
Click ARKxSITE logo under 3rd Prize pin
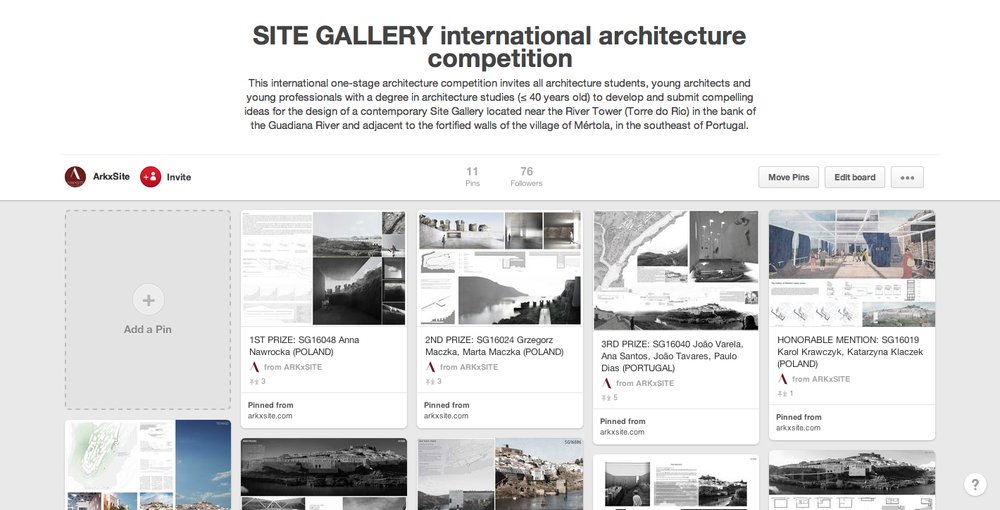pos(606,383)
